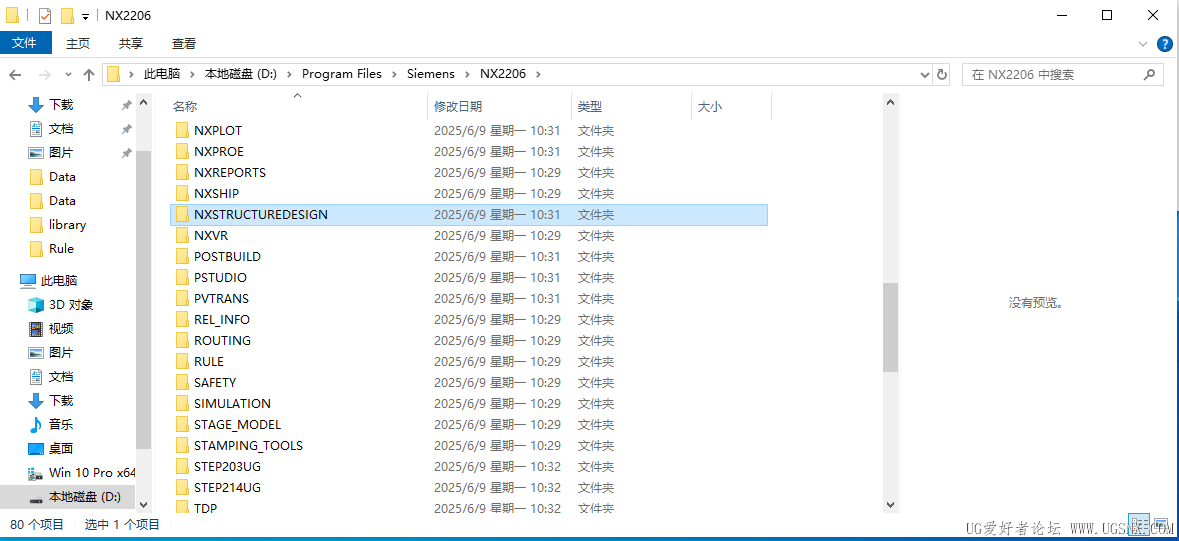Select library folder in sidebar

coord(68,225)
